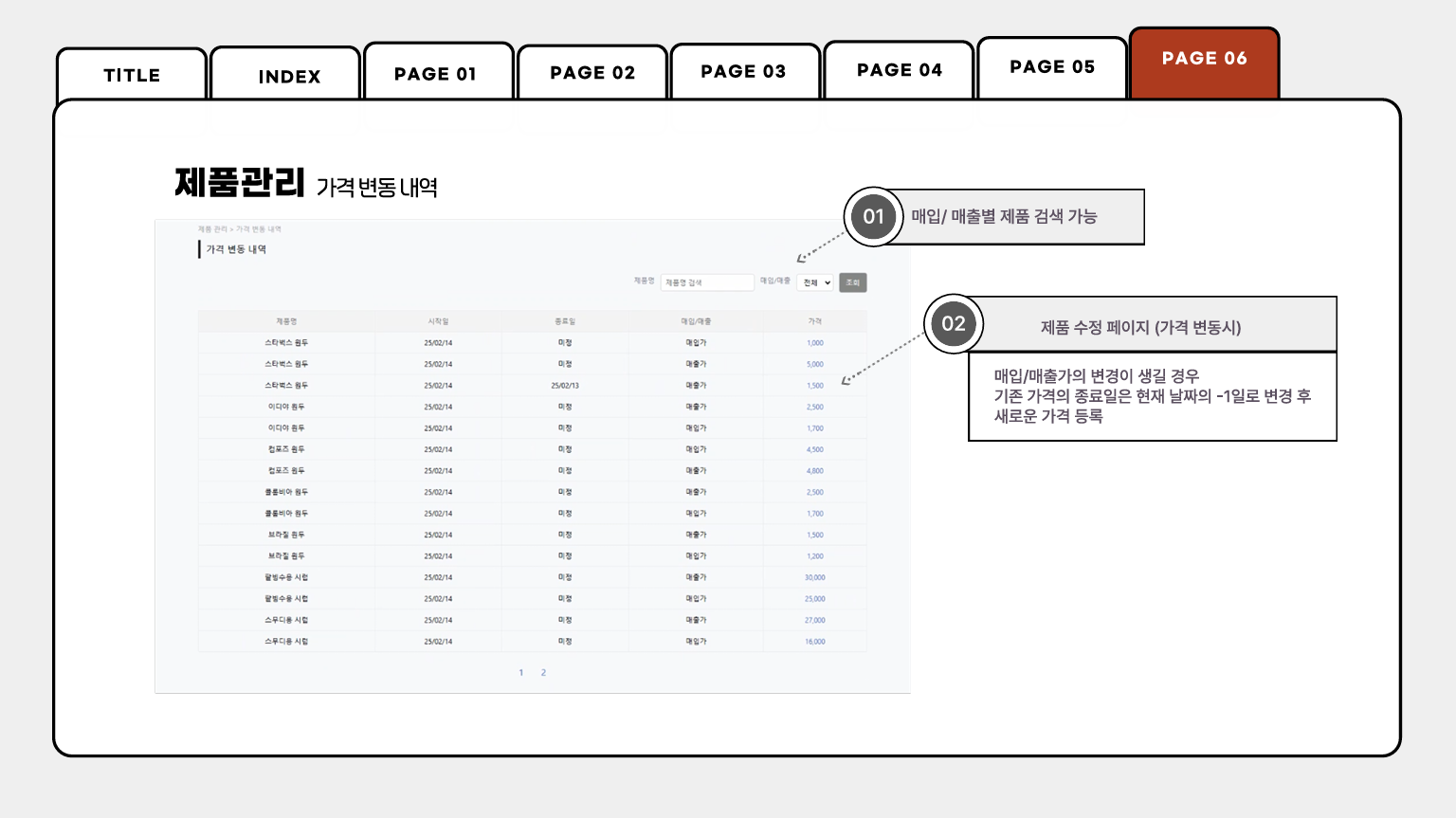The height and width of the screenshot is (818, 1456).
Task: Click the 01 numbered circle badge
Action: click(x=873, y=217)
